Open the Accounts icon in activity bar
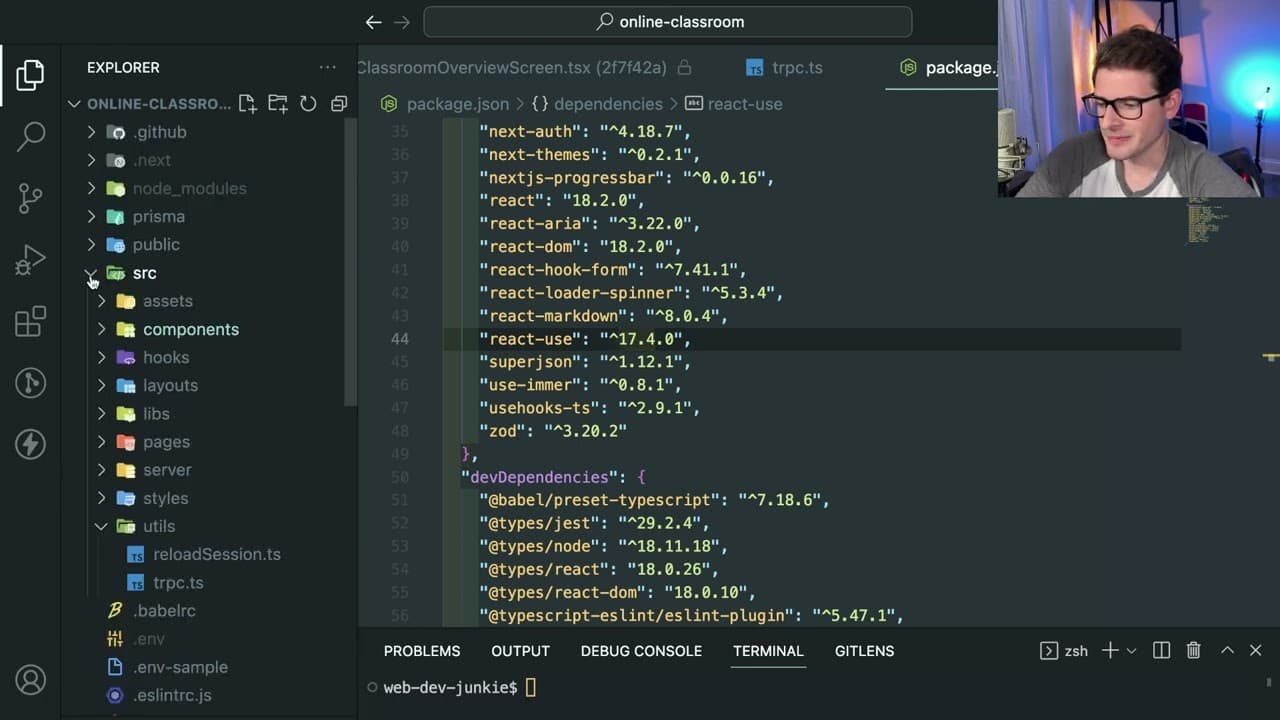 coord(30,680)
